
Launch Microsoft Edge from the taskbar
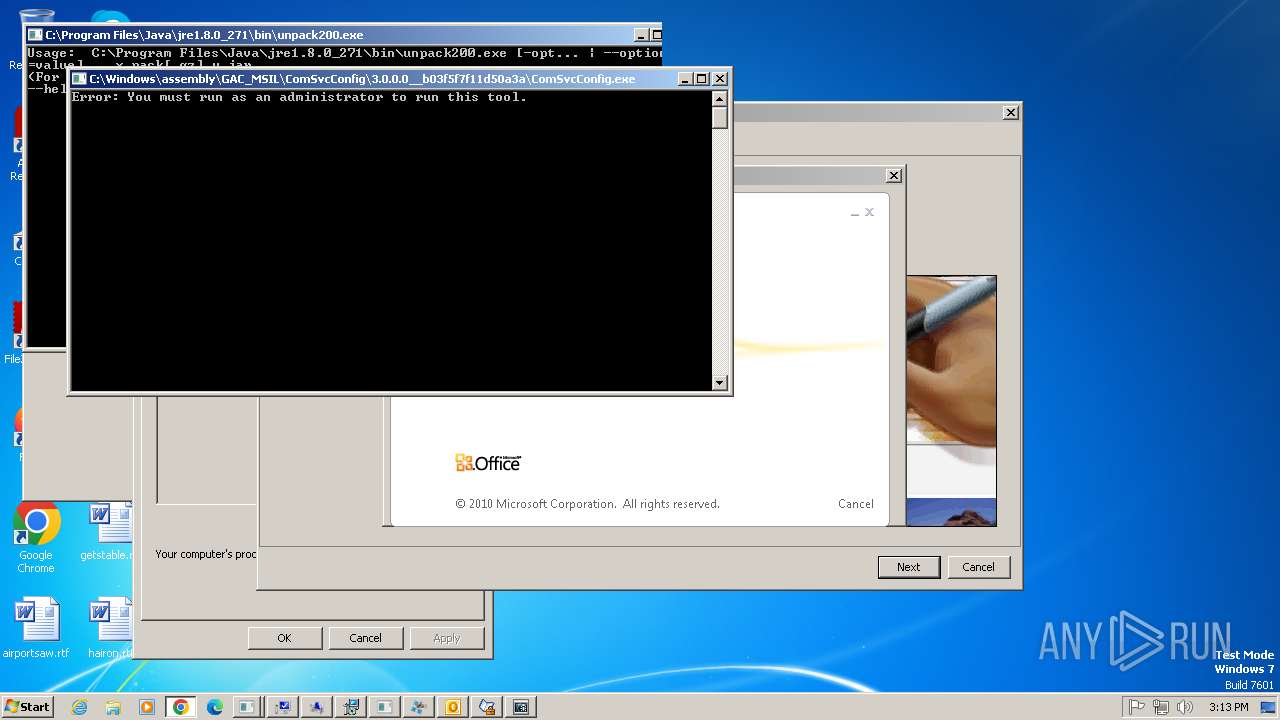[214, 707]
